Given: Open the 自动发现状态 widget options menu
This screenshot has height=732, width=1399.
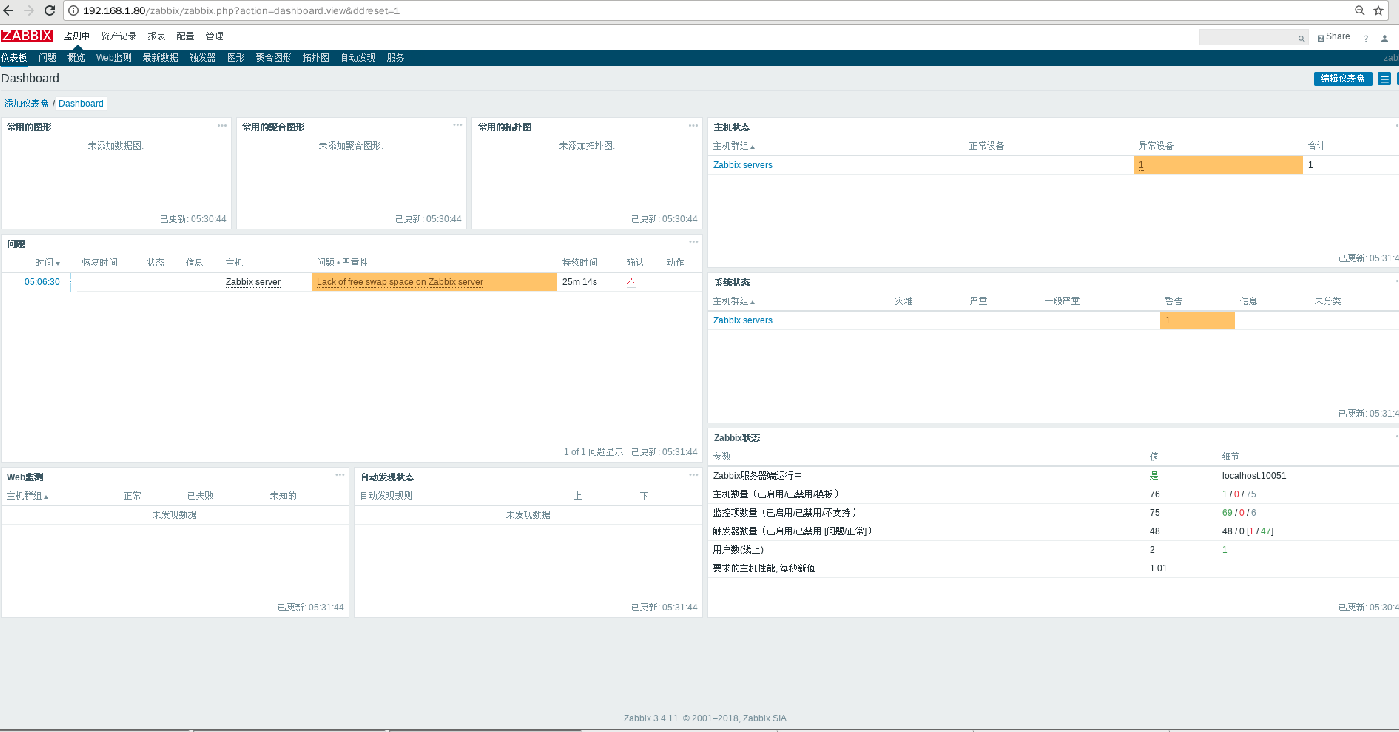Looking at the screenshot, I should point(693,475).
